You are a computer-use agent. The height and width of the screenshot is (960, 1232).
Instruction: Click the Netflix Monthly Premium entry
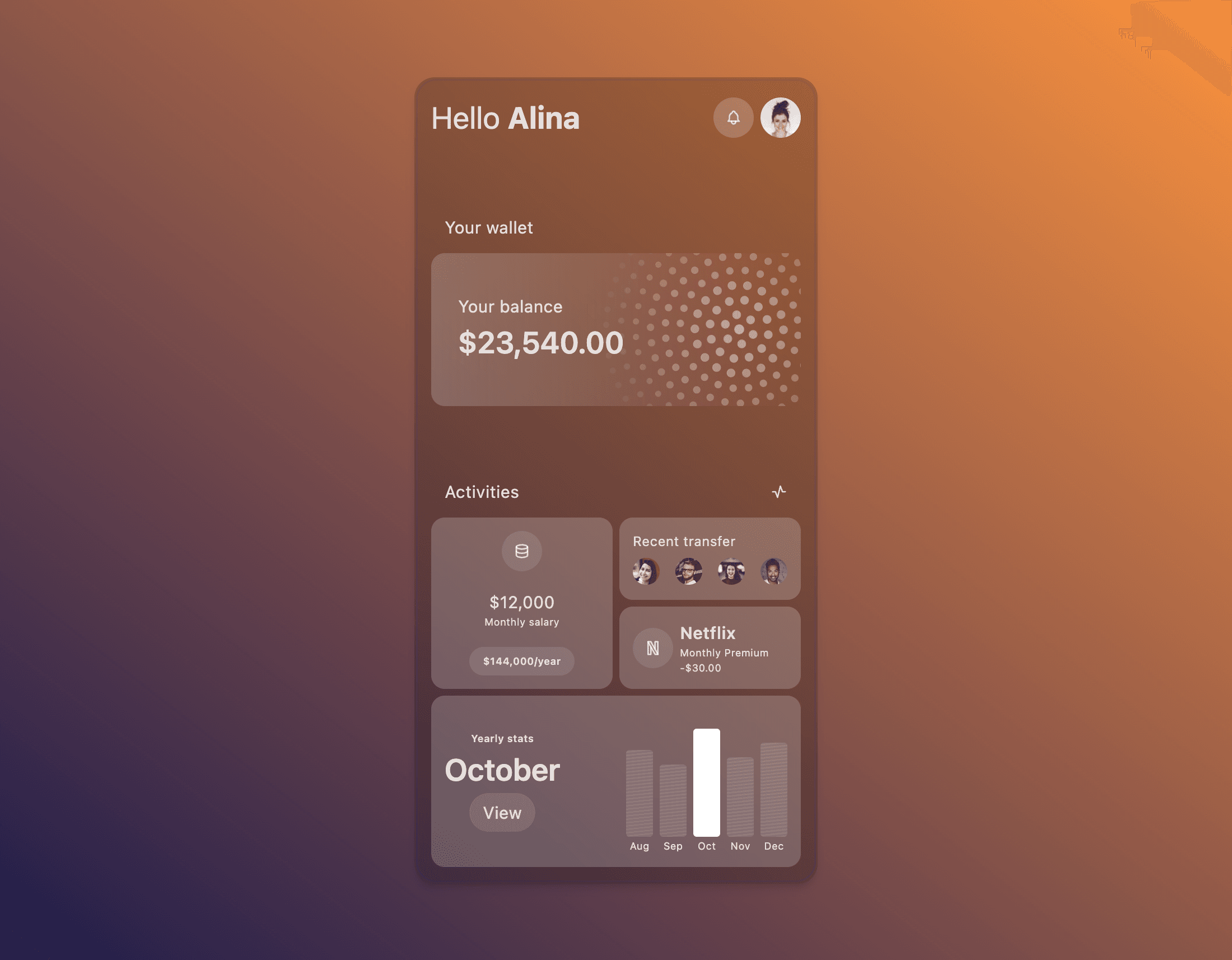click(708, 648)
